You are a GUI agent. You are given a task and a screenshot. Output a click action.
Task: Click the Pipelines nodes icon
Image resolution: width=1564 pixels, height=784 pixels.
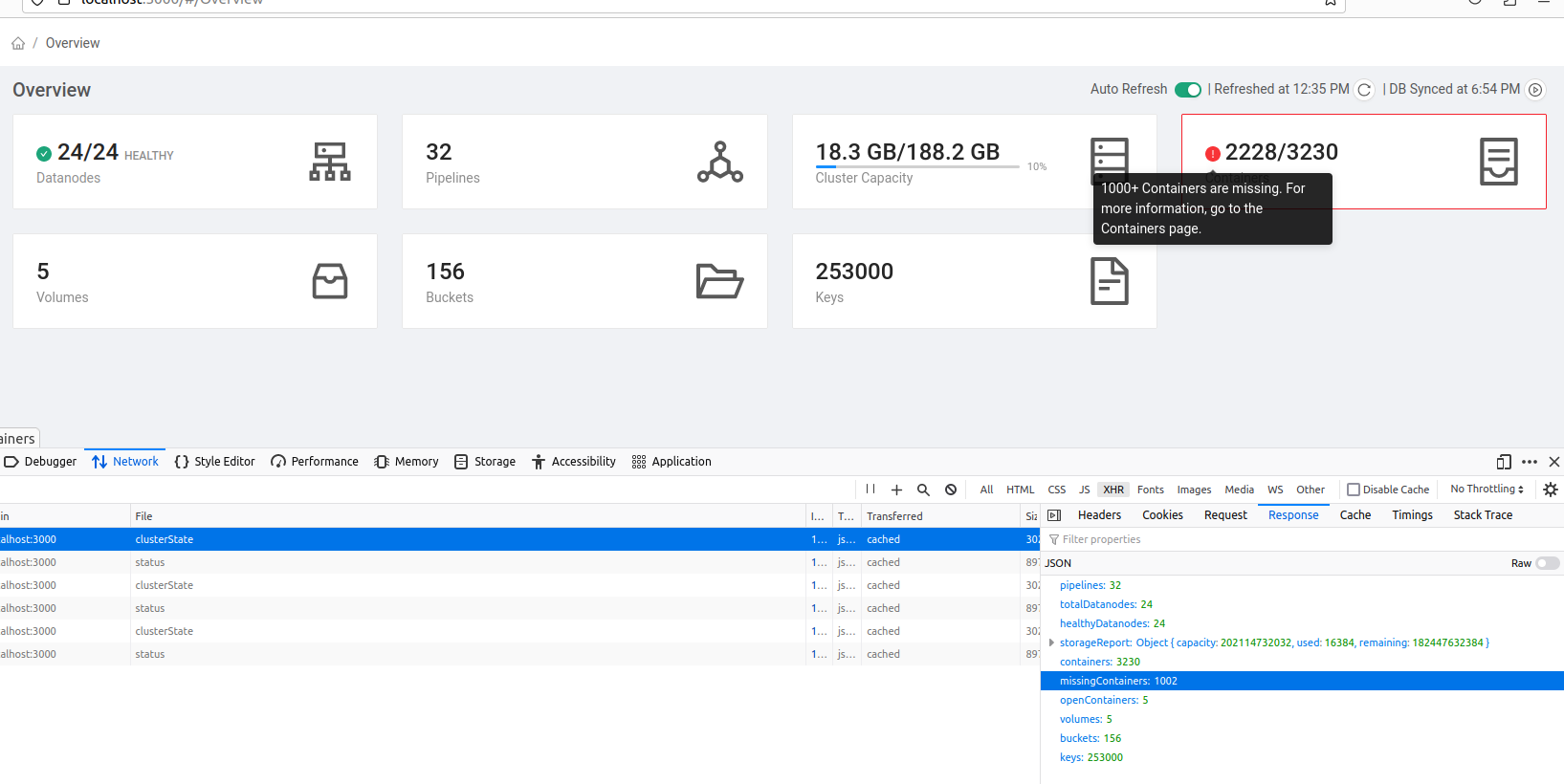pos(720,162)
